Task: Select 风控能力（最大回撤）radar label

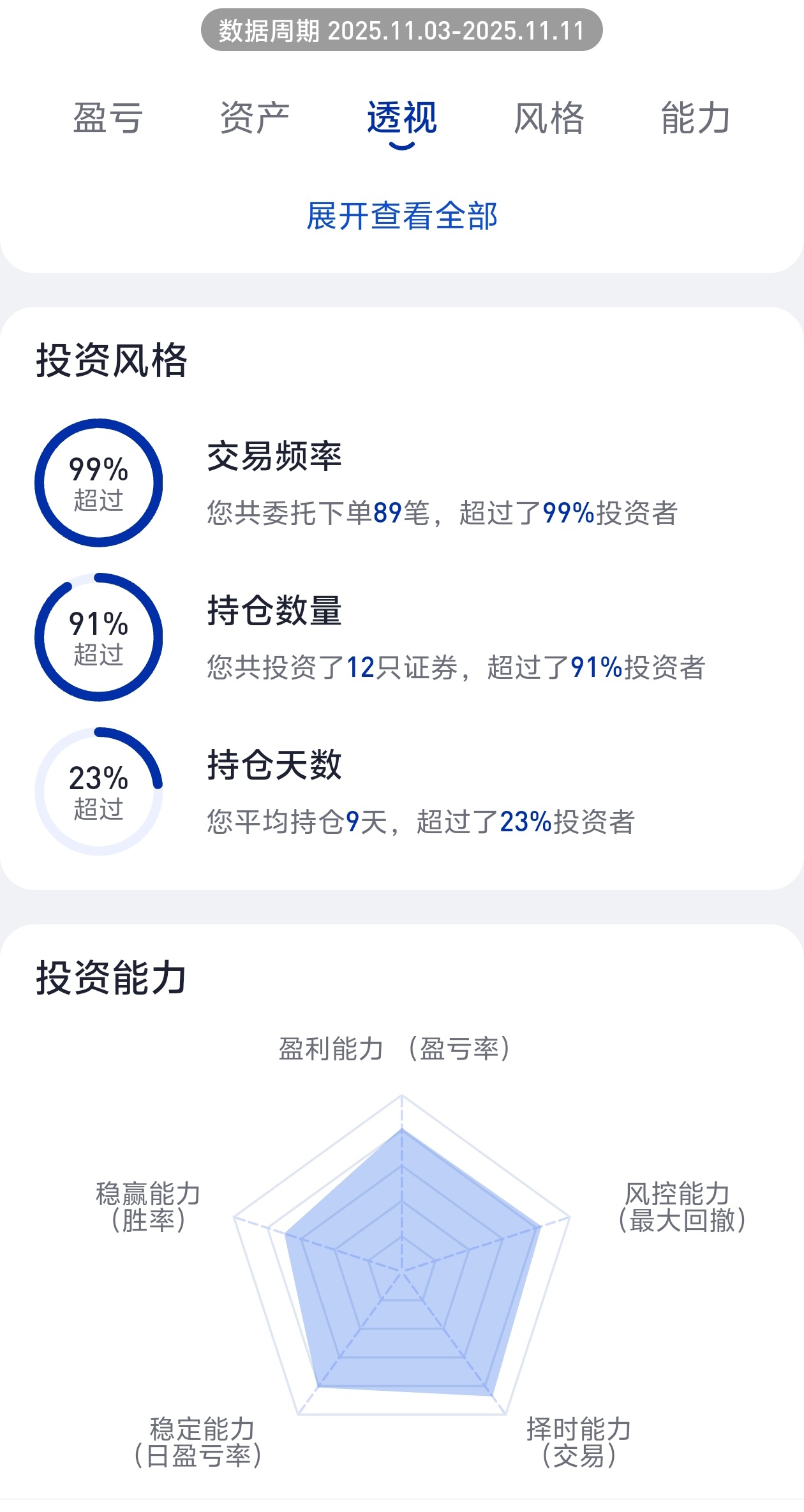Action: (681, 1207)
